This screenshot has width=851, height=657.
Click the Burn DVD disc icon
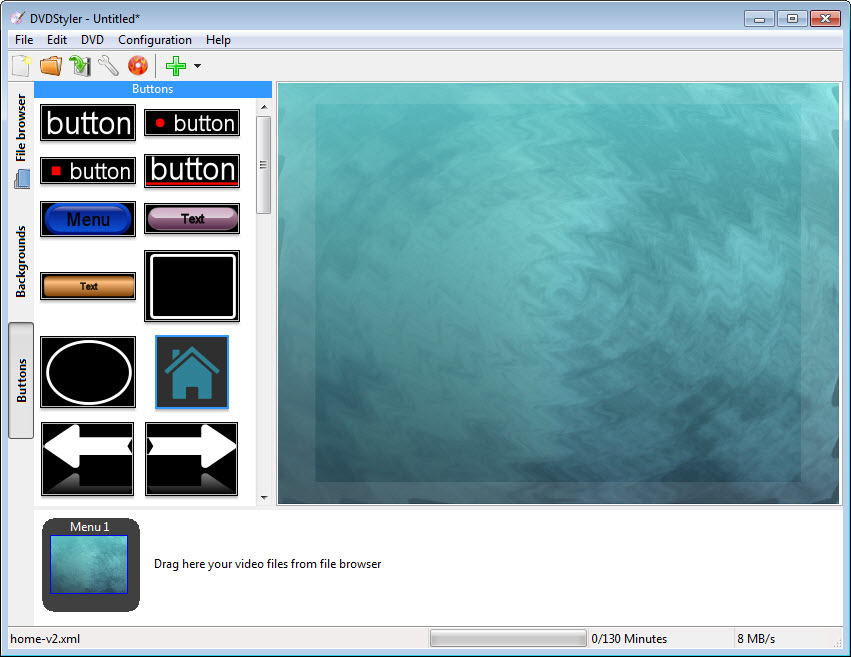click(138, 66)
